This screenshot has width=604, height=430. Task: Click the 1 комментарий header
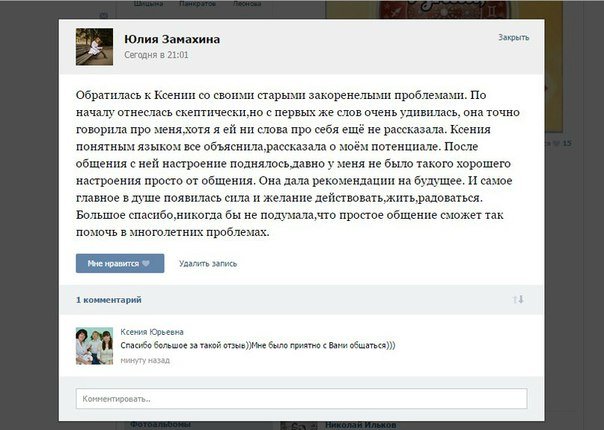109,300
